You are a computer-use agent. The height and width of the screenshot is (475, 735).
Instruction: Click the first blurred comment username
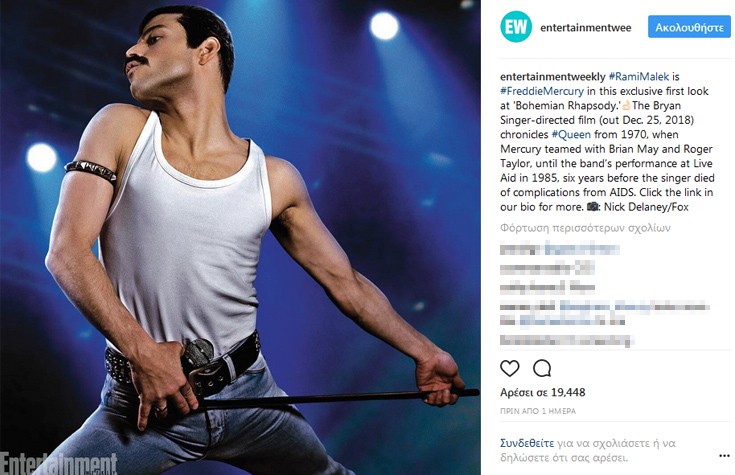(x=521, y=249)
